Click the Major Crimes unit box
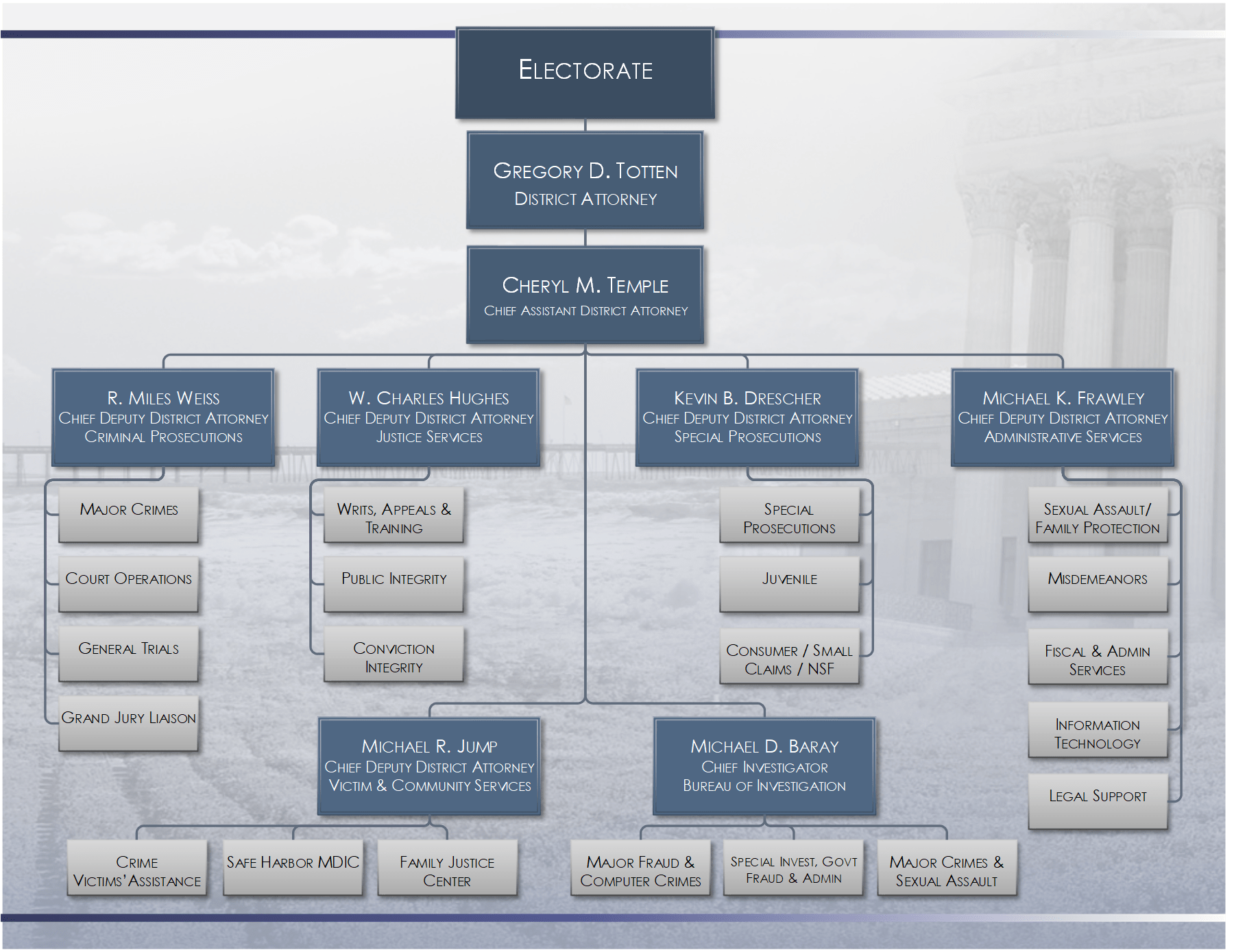This screenshot has height=952, width=1234. [129, 515]
